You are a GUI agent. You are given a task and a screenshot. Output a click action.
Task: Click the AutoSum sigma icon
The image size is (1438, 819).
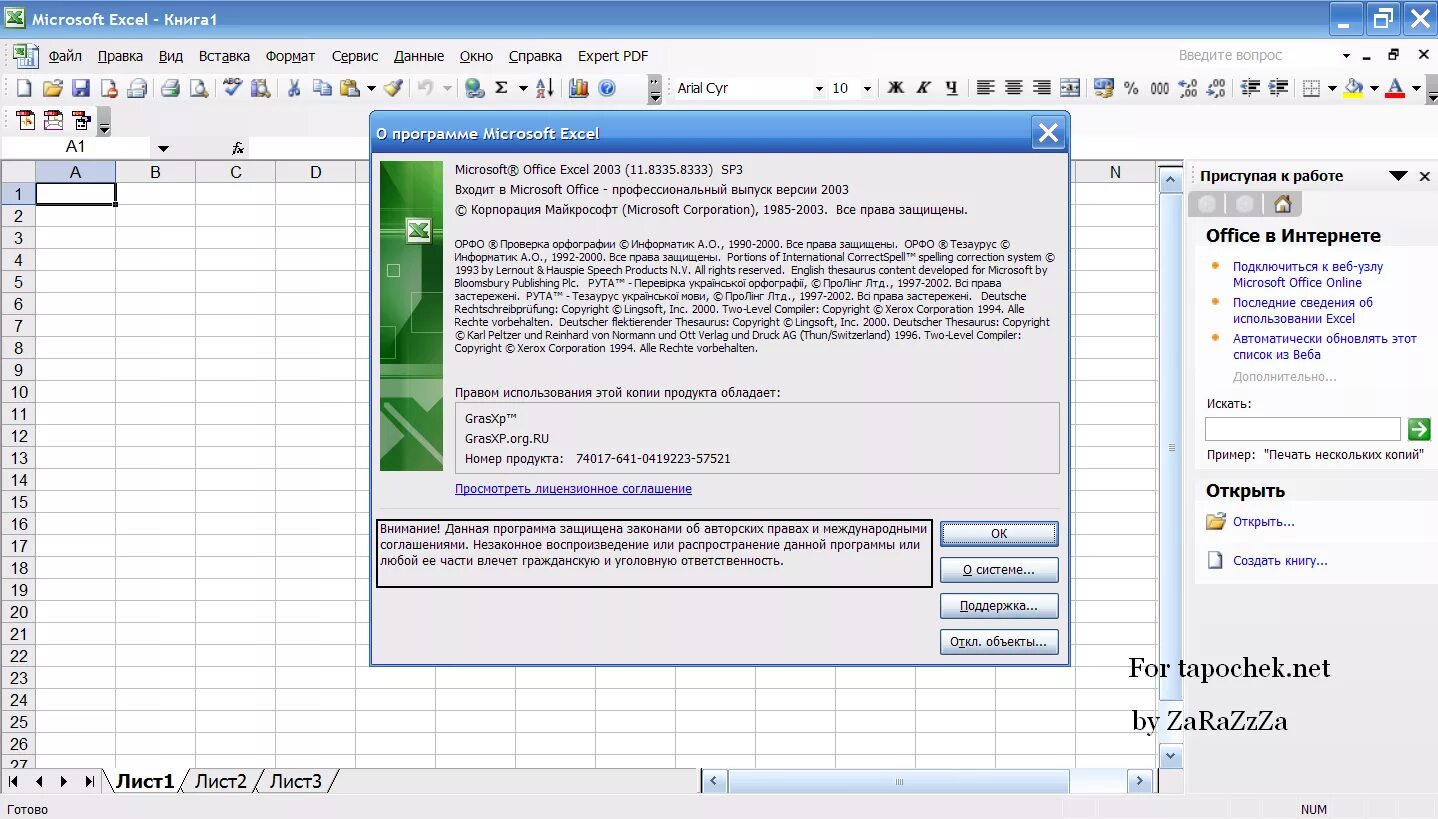click(x=503, y=88)
